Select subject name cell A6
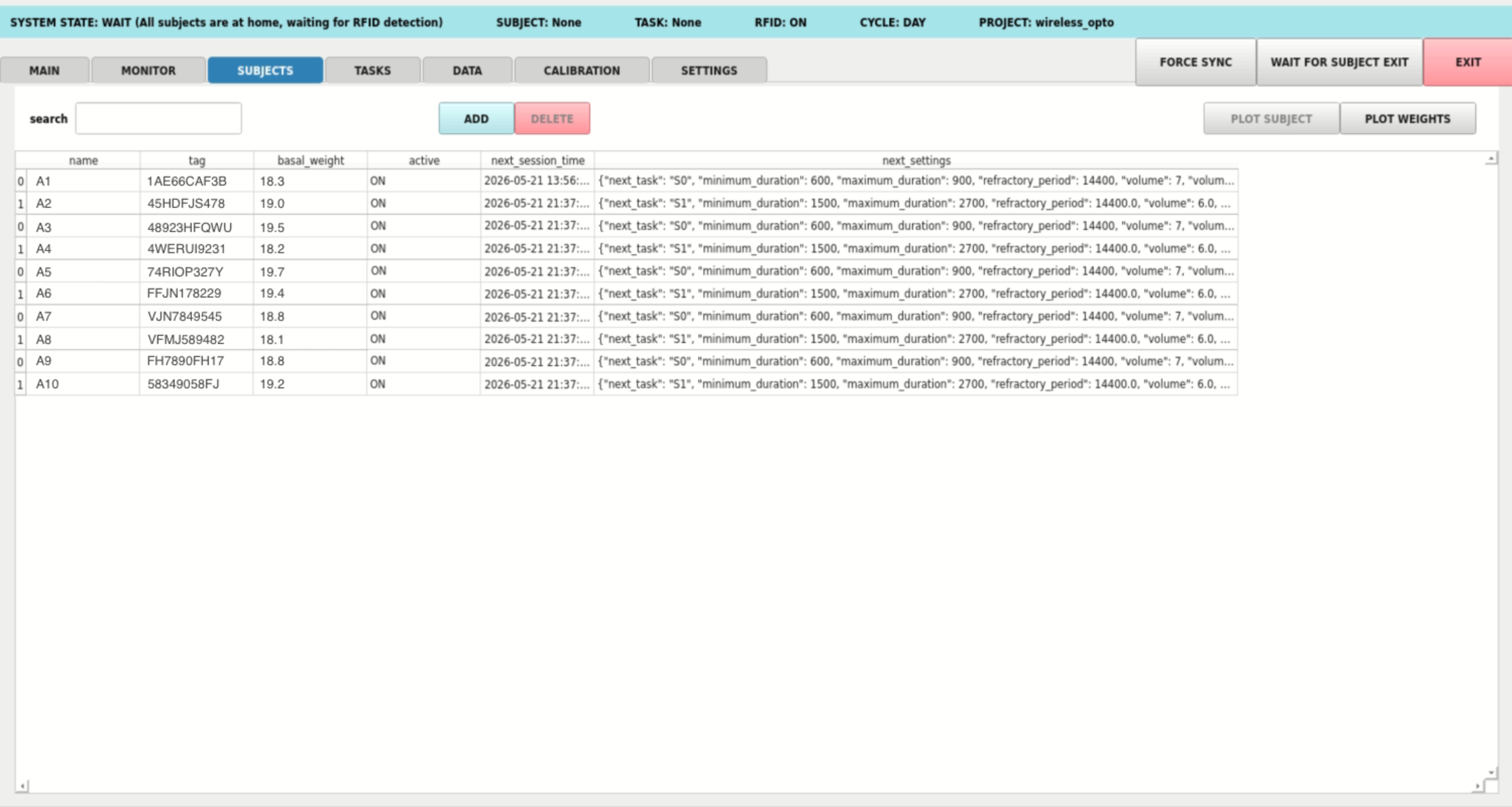Viewport: 1512px width, 807px height. (83, 294)
